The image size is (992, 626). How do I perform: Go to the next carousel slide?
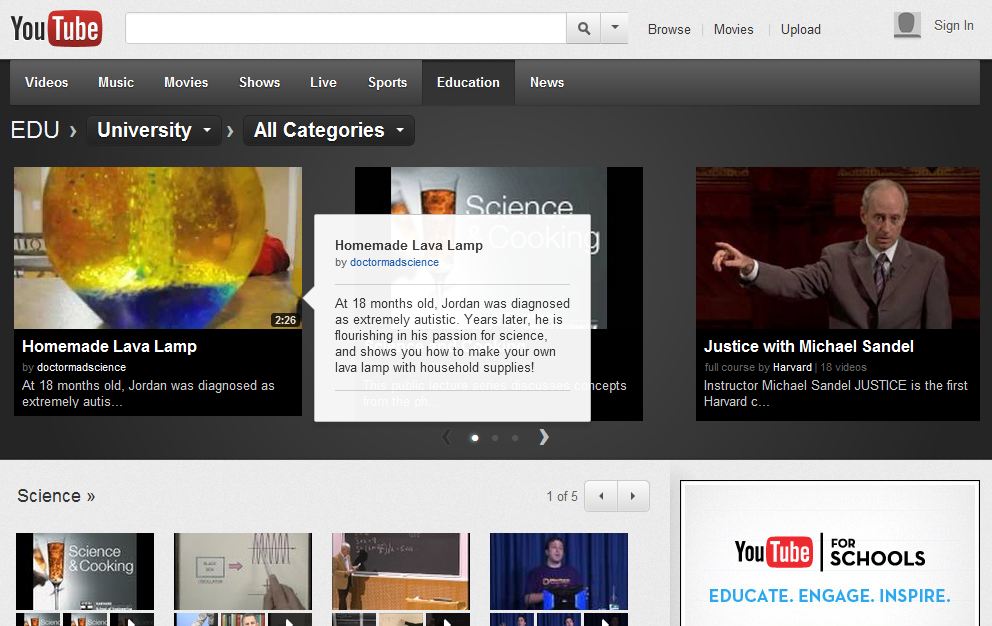point(543,437)
